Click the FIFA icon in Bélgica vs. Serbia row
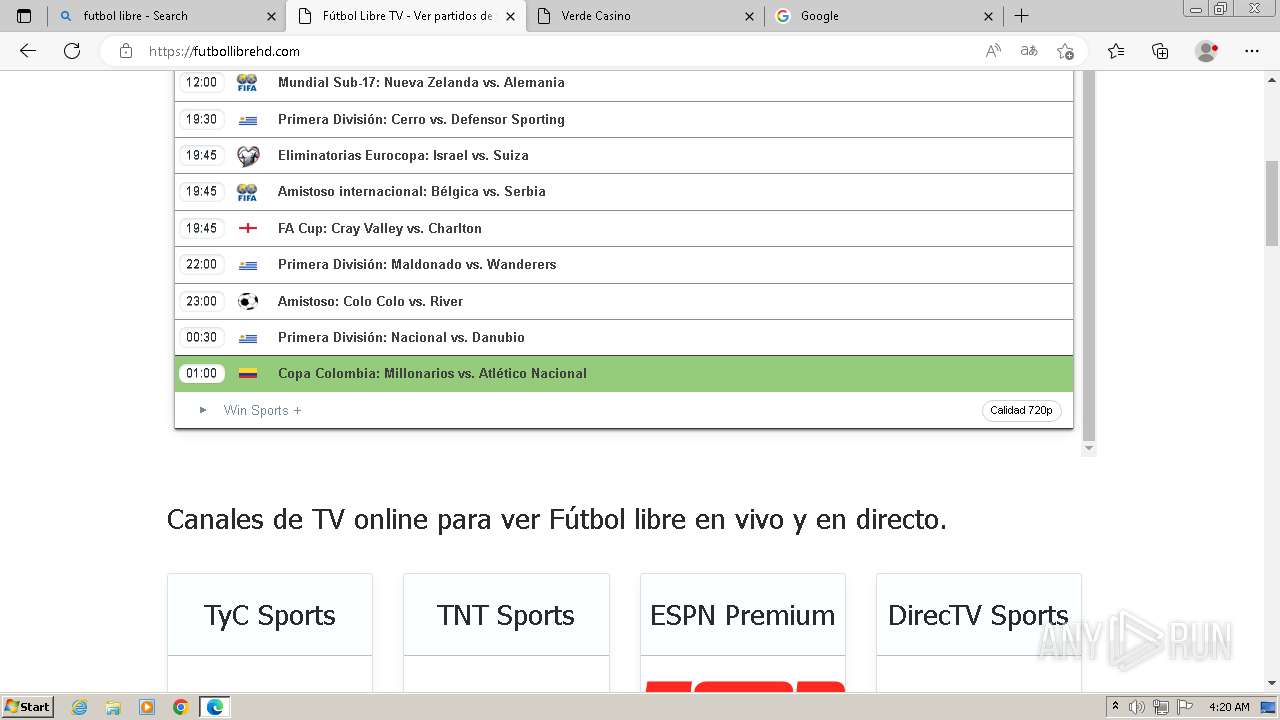The width and height of the screenshot is (1280, 720). (247, 192)
